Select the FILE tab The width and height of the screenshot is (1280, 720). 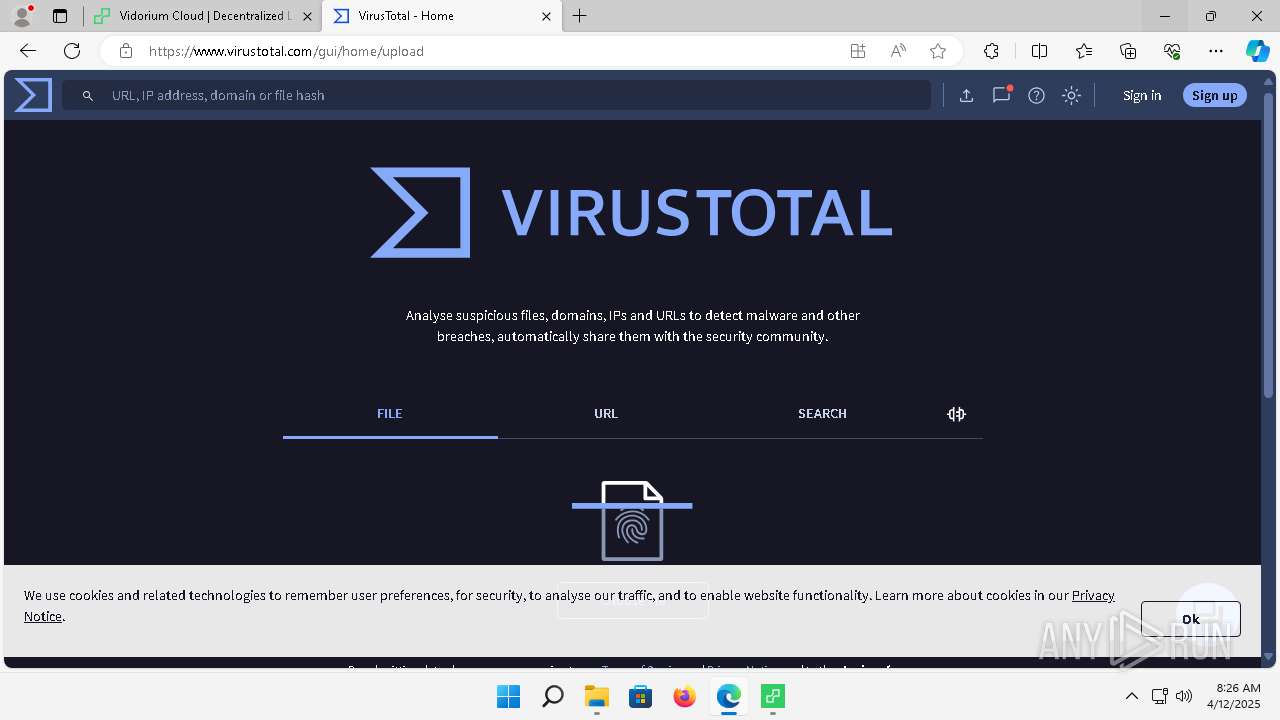pos(390,414)
